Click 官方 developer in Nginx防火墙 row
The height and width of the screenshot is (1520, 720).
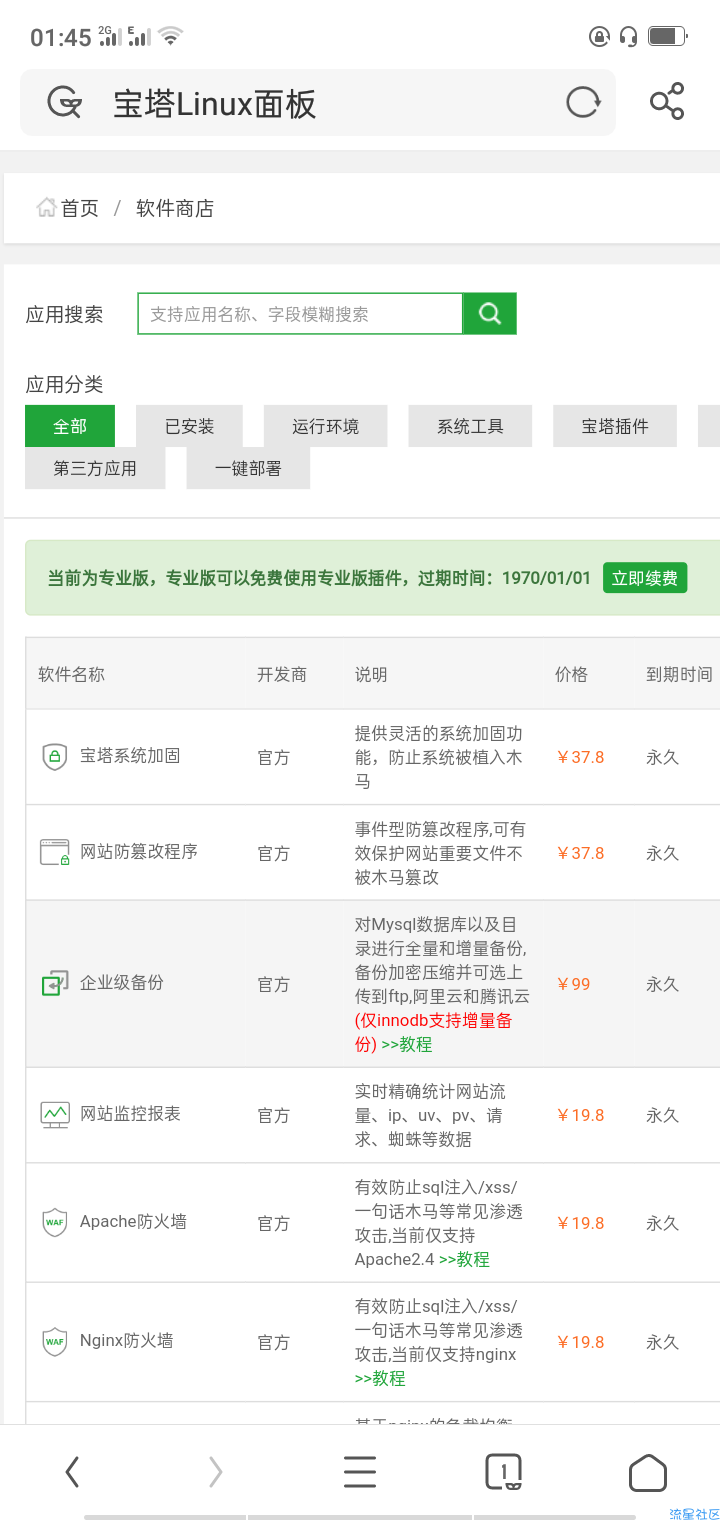click(274, 1342)
